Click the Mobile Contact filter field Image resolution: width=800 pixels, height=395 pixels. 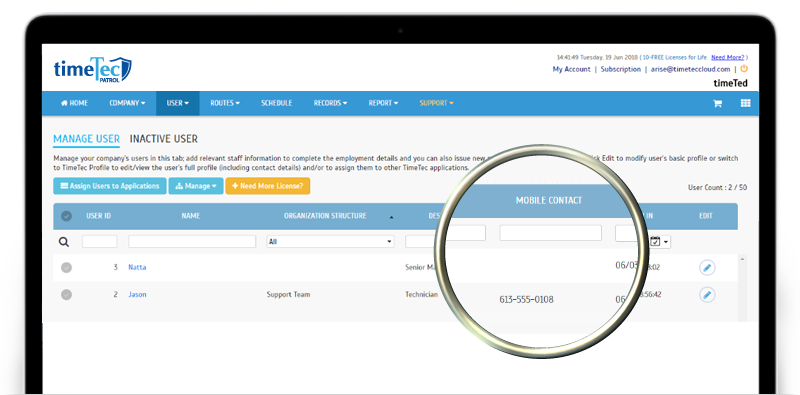click(x=551, y=233)
